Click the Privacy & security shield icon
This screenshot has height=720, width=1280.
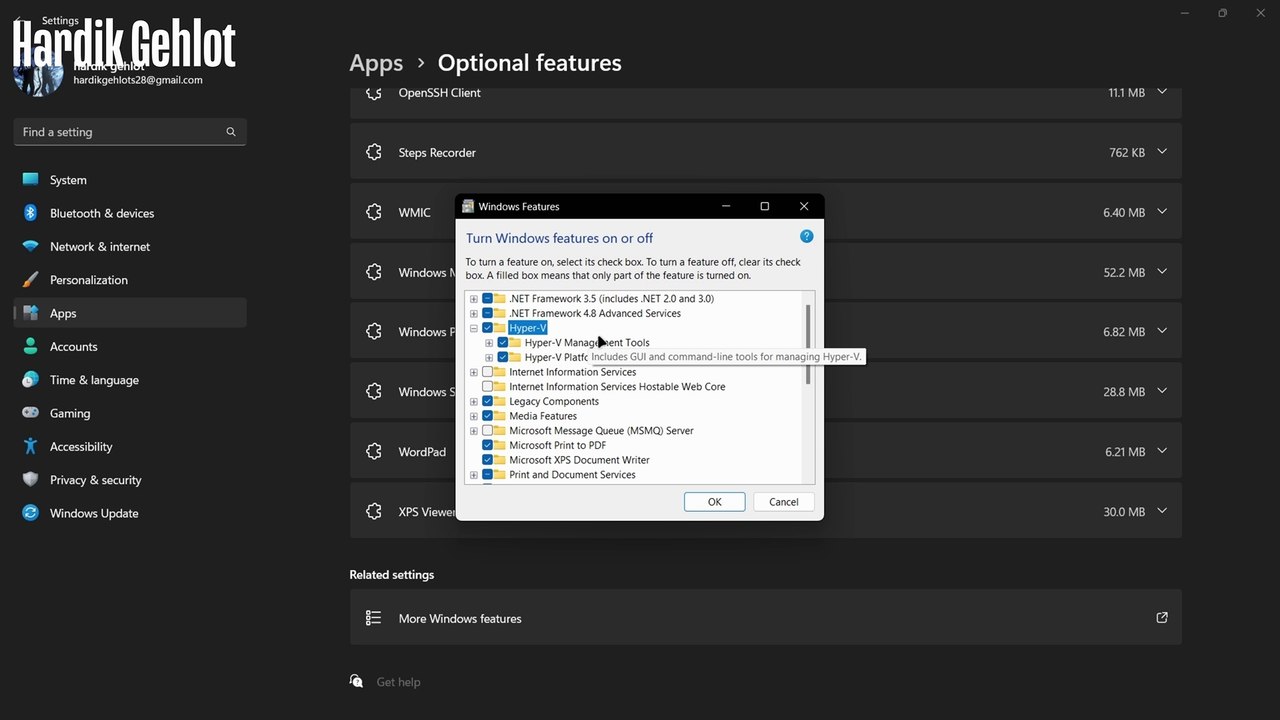point(30,480)
